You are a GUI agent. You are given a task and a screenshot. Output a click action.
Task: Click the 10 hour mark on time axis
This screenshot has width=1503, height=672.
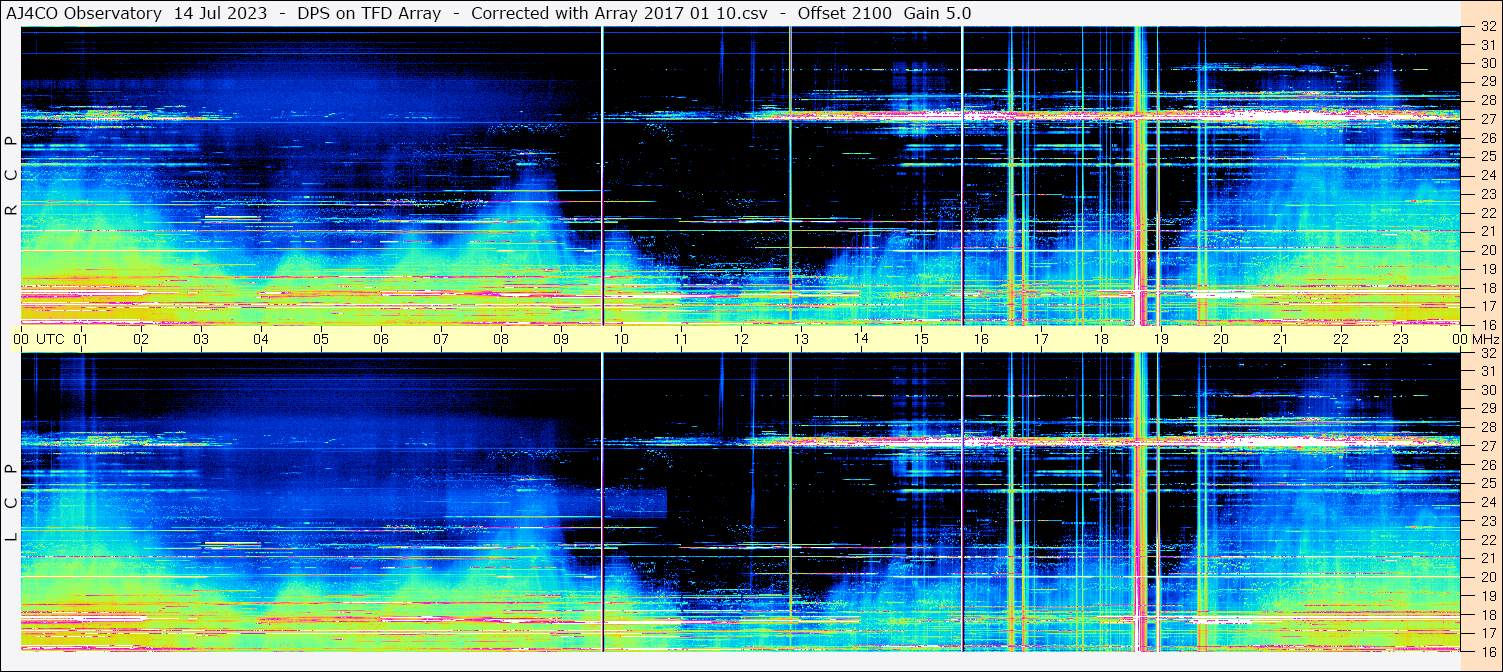pyautogui.click(x=621, y=339)
